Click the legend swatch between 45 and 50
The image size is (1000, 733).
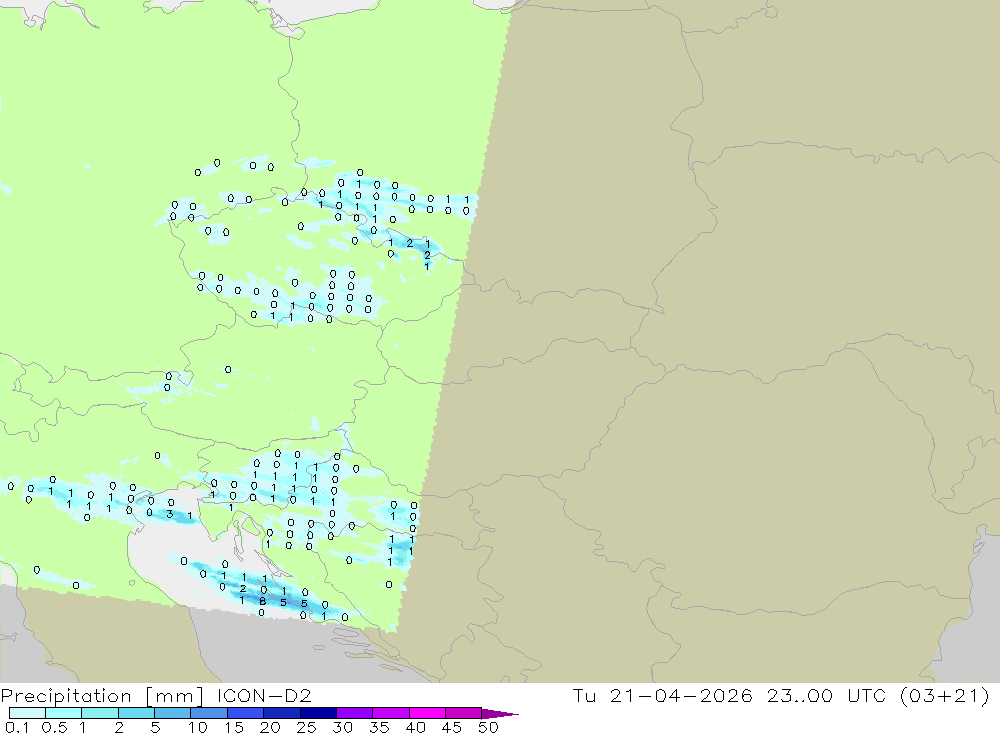pyautogui.click(x=464, y=713)
